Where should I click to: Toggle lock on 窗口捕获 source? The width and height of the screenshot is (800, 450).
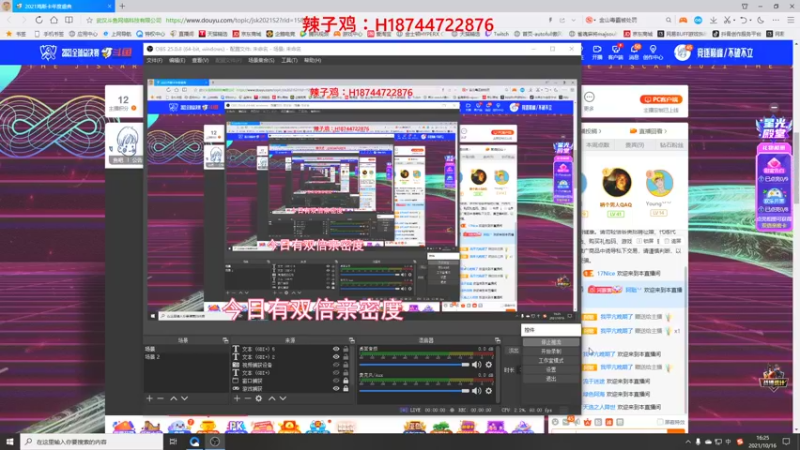click(345, 381)
